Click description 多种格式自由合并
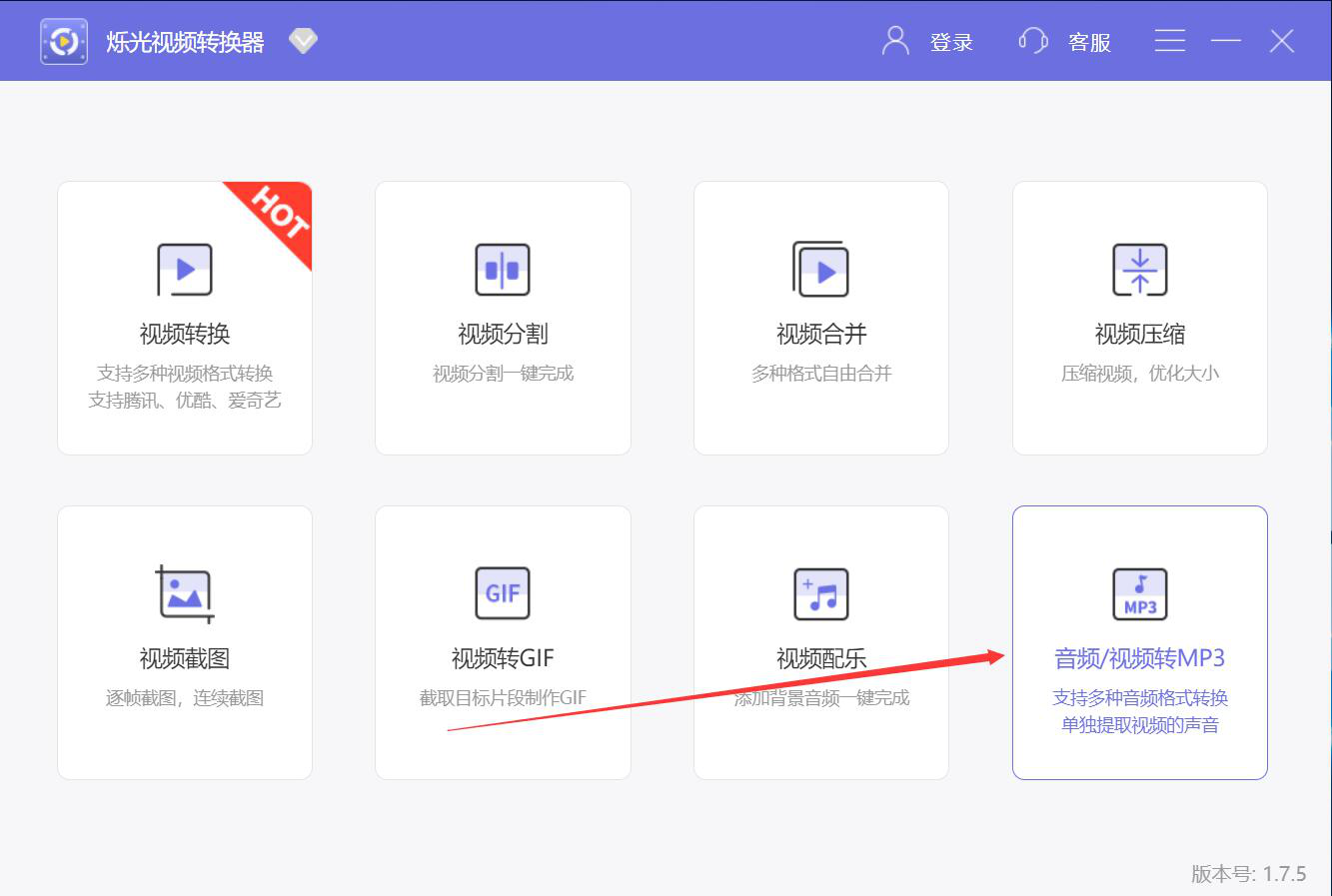This screenshot has width=1332, height=896. point(821,374)
